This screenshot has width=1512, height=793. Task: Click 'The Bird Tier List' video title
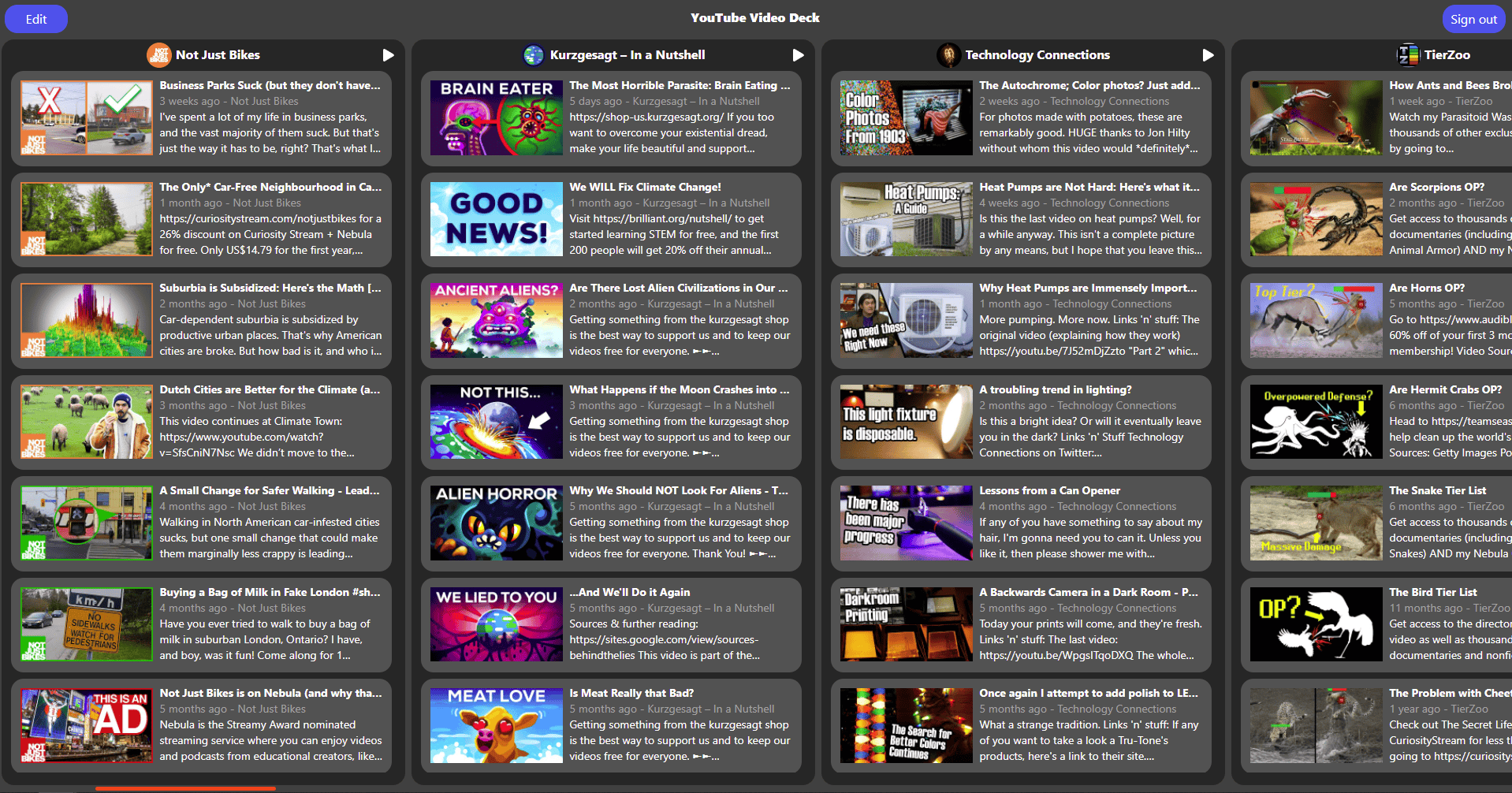point(1433,592)
